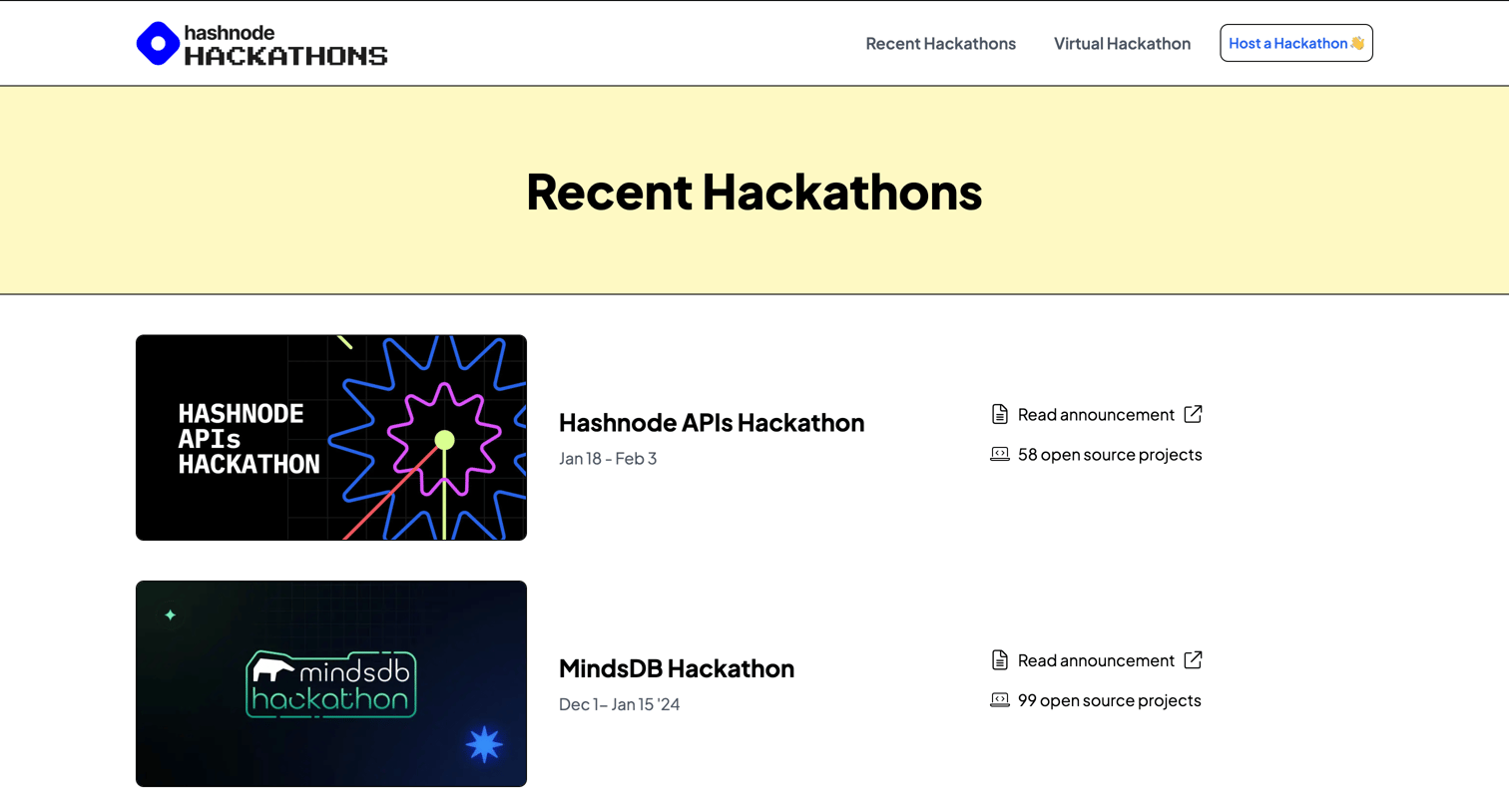Image resolution: width=1509 pixels, height=812 pixels.
Task: Click external-link icon for MindsDB announcement
Action: [1193, 660]
